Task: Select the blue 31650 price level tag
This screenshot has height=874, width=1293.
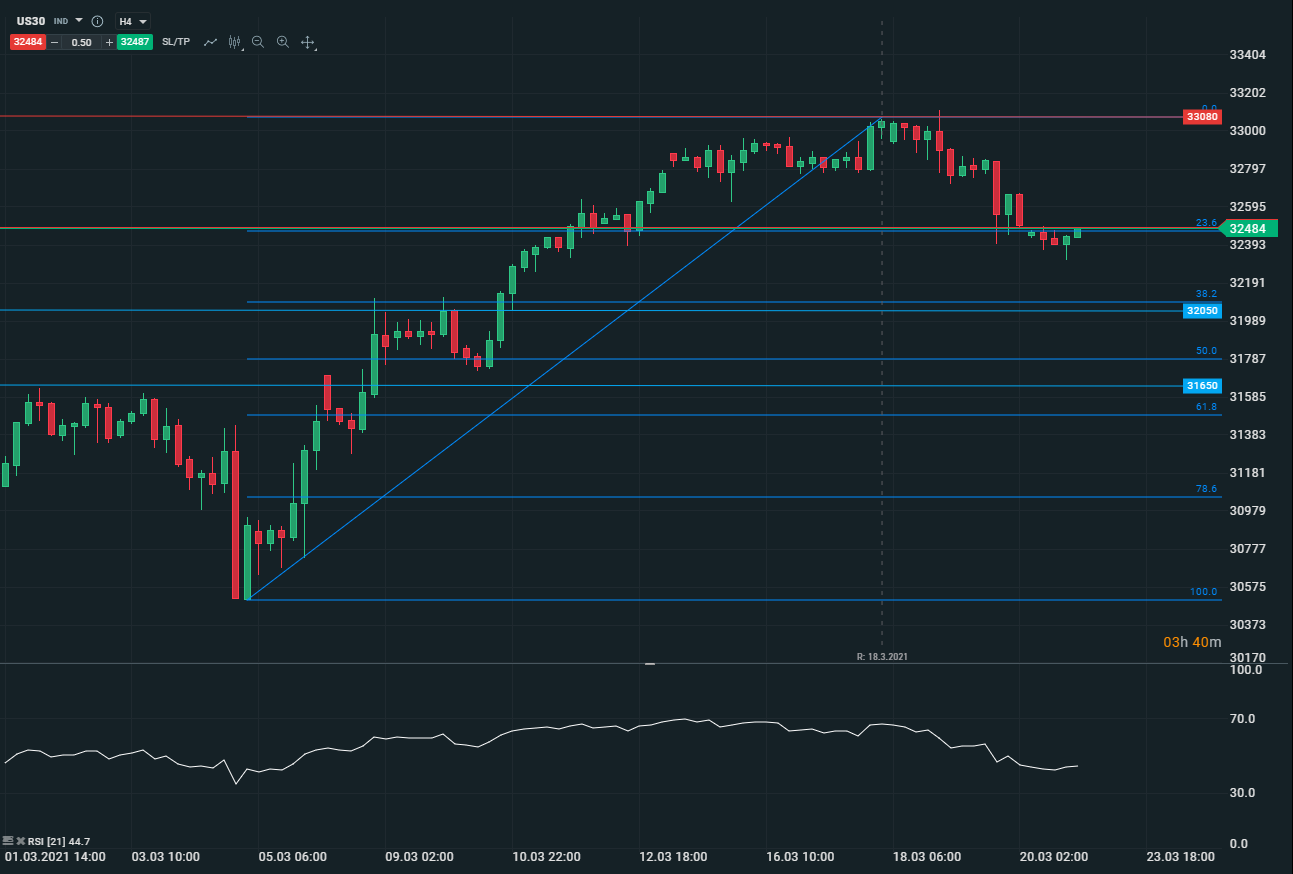Action: pos(1202,386)
